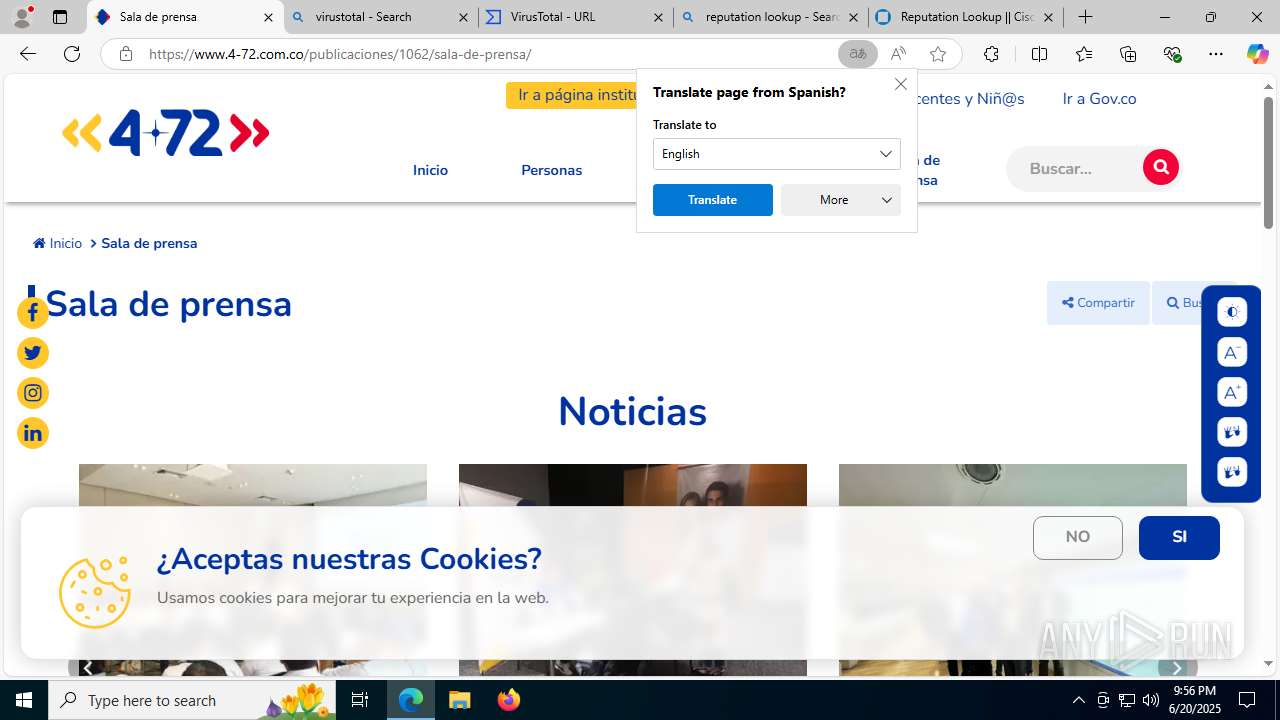Open Favorites list icon
1280x720 pixels.
click(1084, 54)
